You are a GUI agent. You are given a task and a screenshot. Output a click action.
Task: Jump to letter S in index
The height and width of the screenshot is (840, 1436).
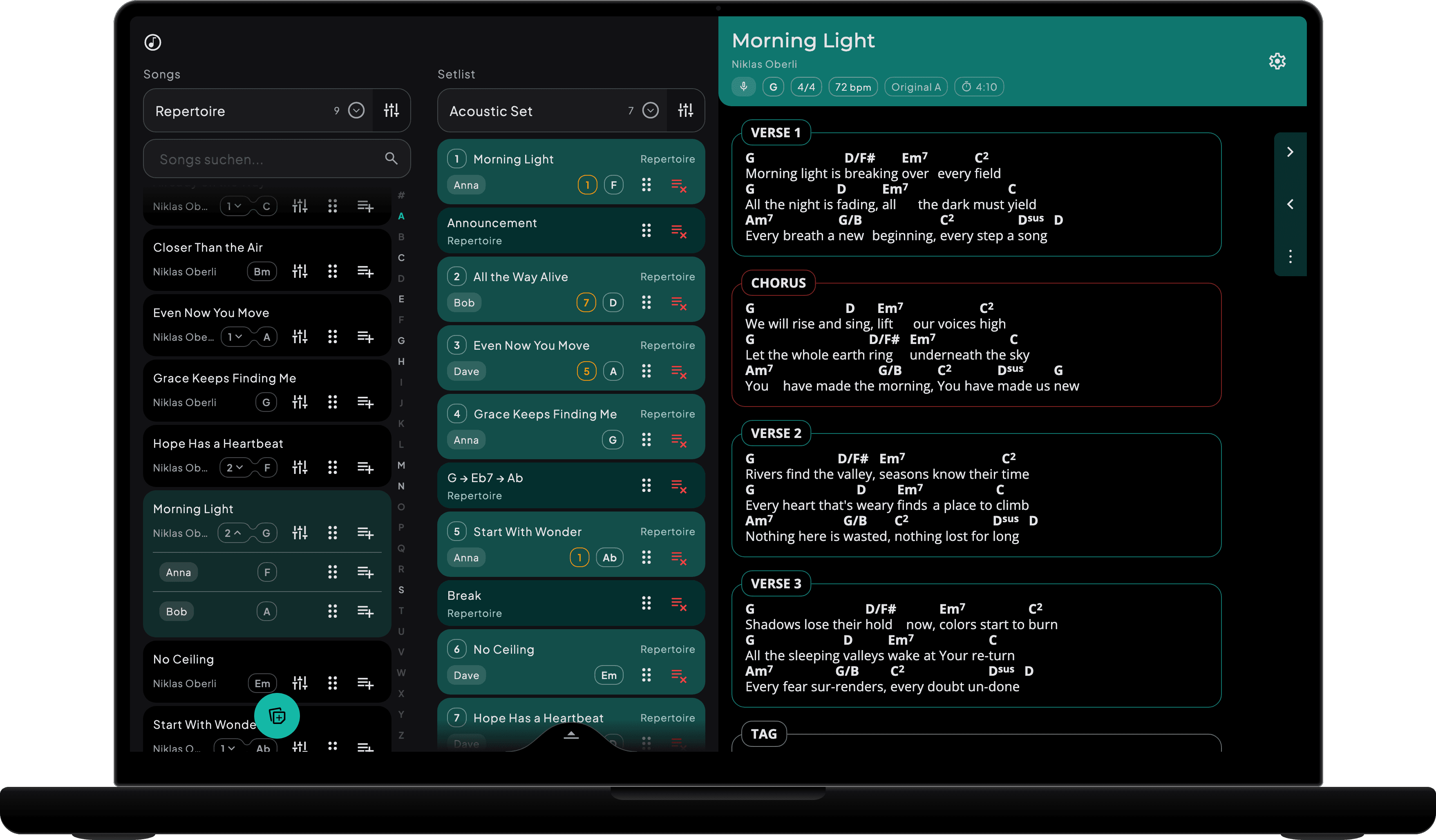pyautogui.click(x=401, y=590)
